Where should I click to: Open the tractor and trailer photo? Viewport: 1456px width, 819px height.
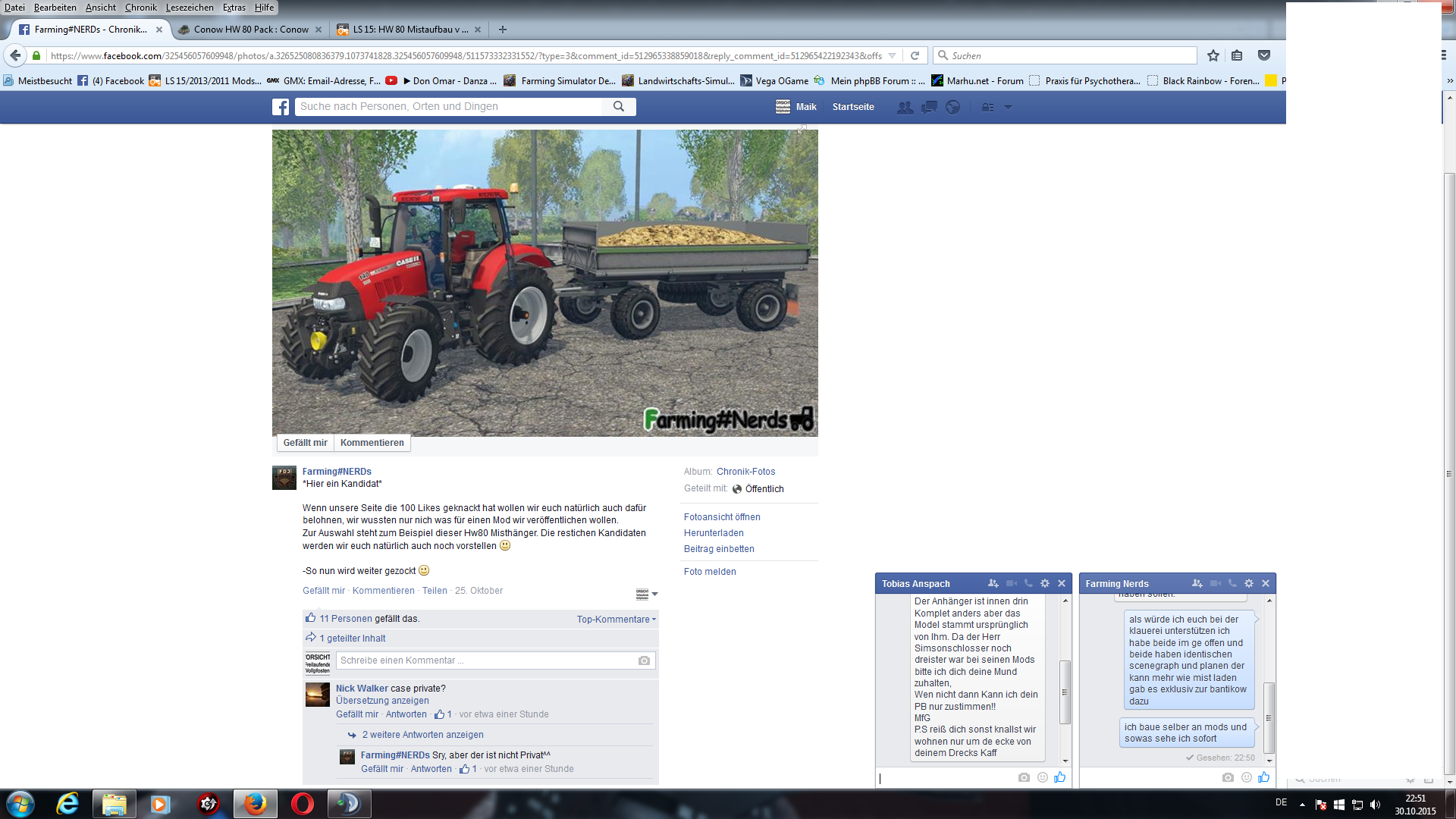544,283
